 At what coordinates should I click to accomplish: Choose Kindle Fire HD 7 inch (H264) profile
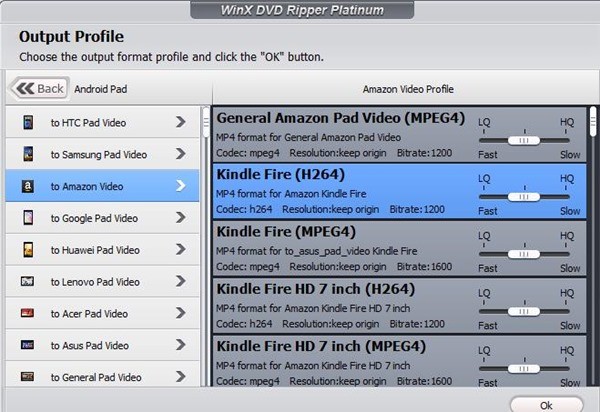coord(399,306)
